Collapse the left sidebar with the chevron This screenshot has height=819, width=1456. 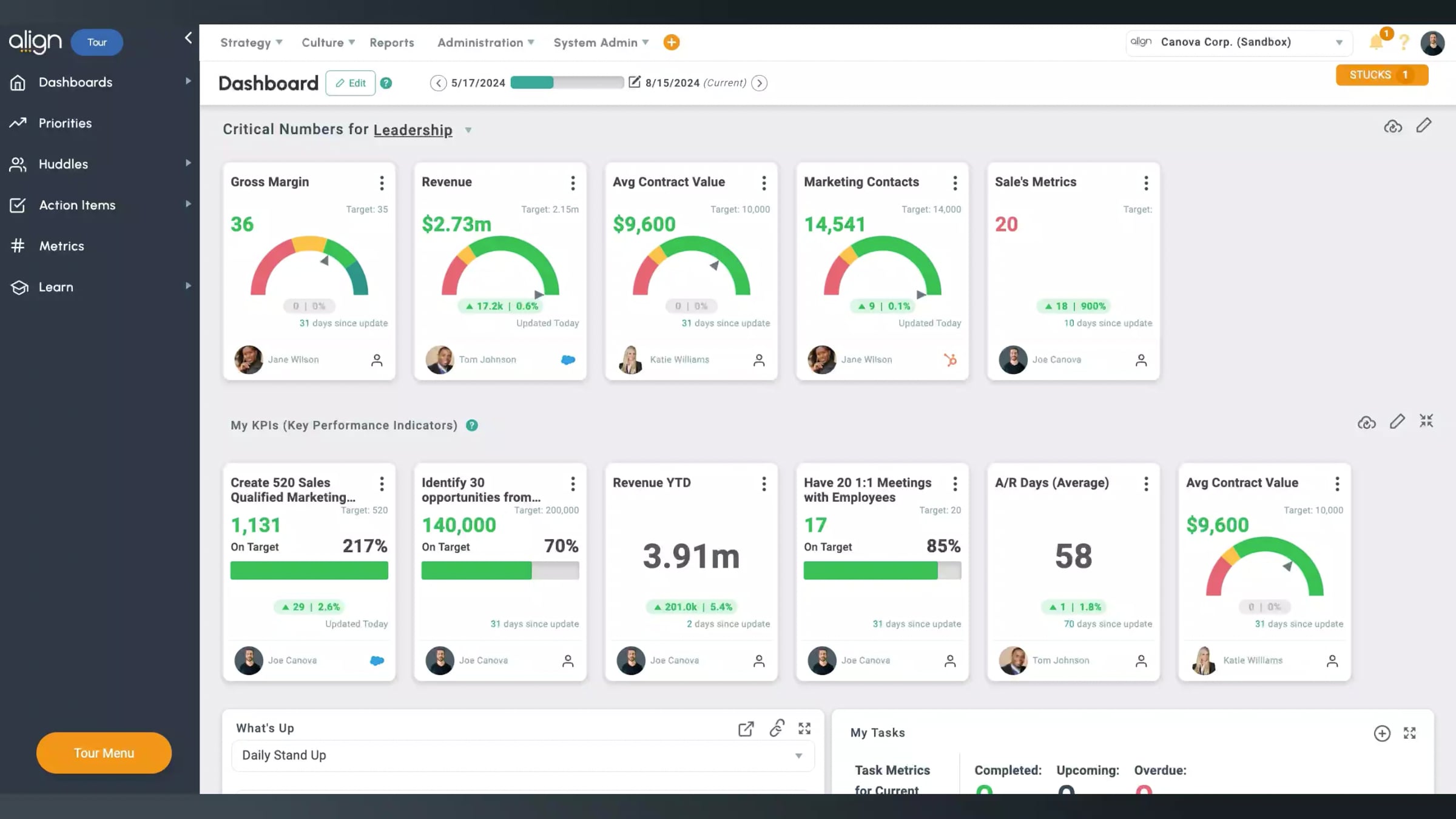[x=188, y=38]
